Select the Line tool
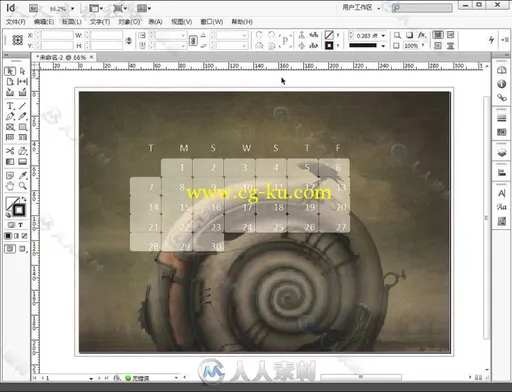 pos(22,106)
